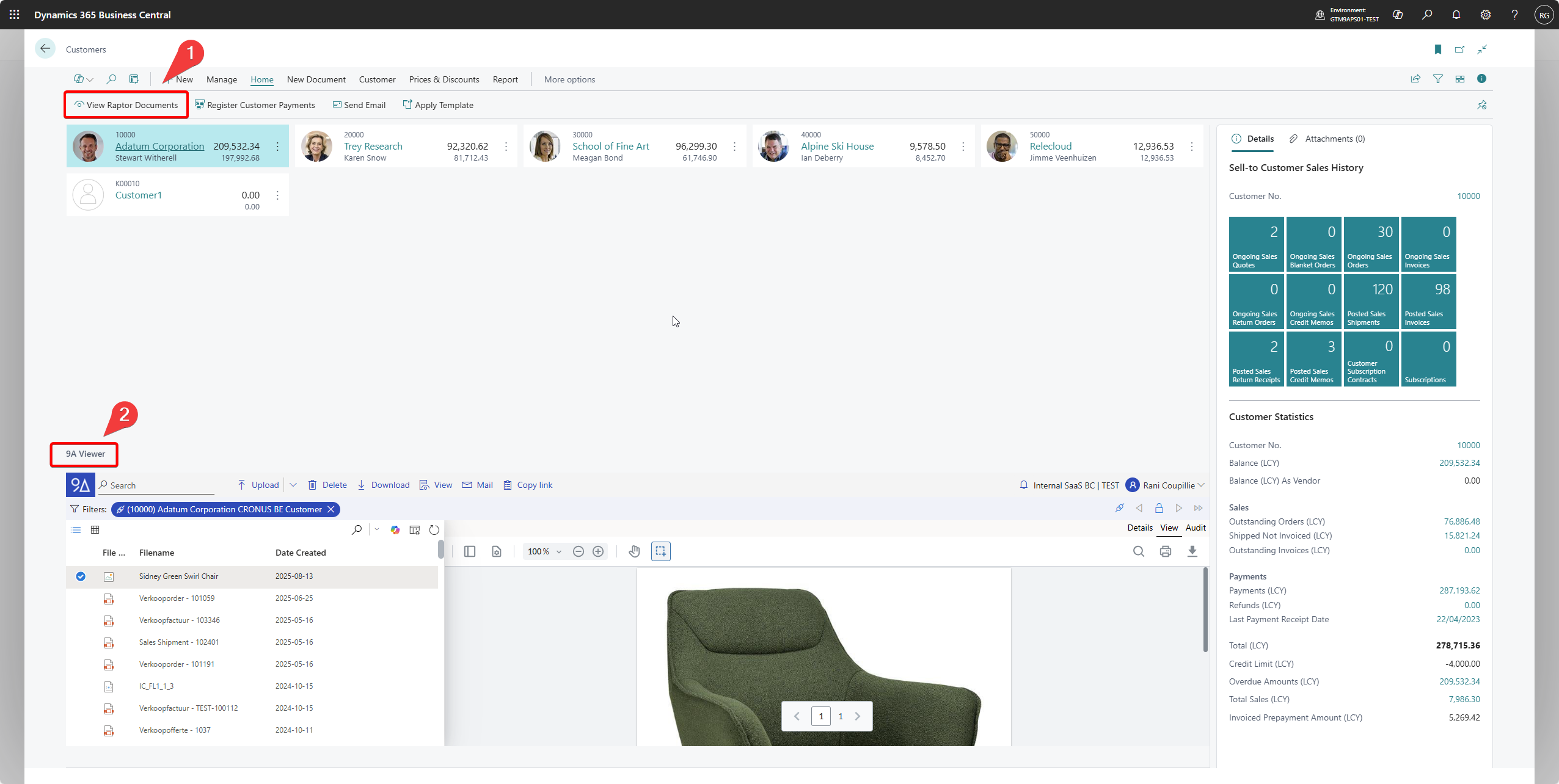Expand the Rani Coupillie user menu

pyautogui.click(x=1201, y=485)
